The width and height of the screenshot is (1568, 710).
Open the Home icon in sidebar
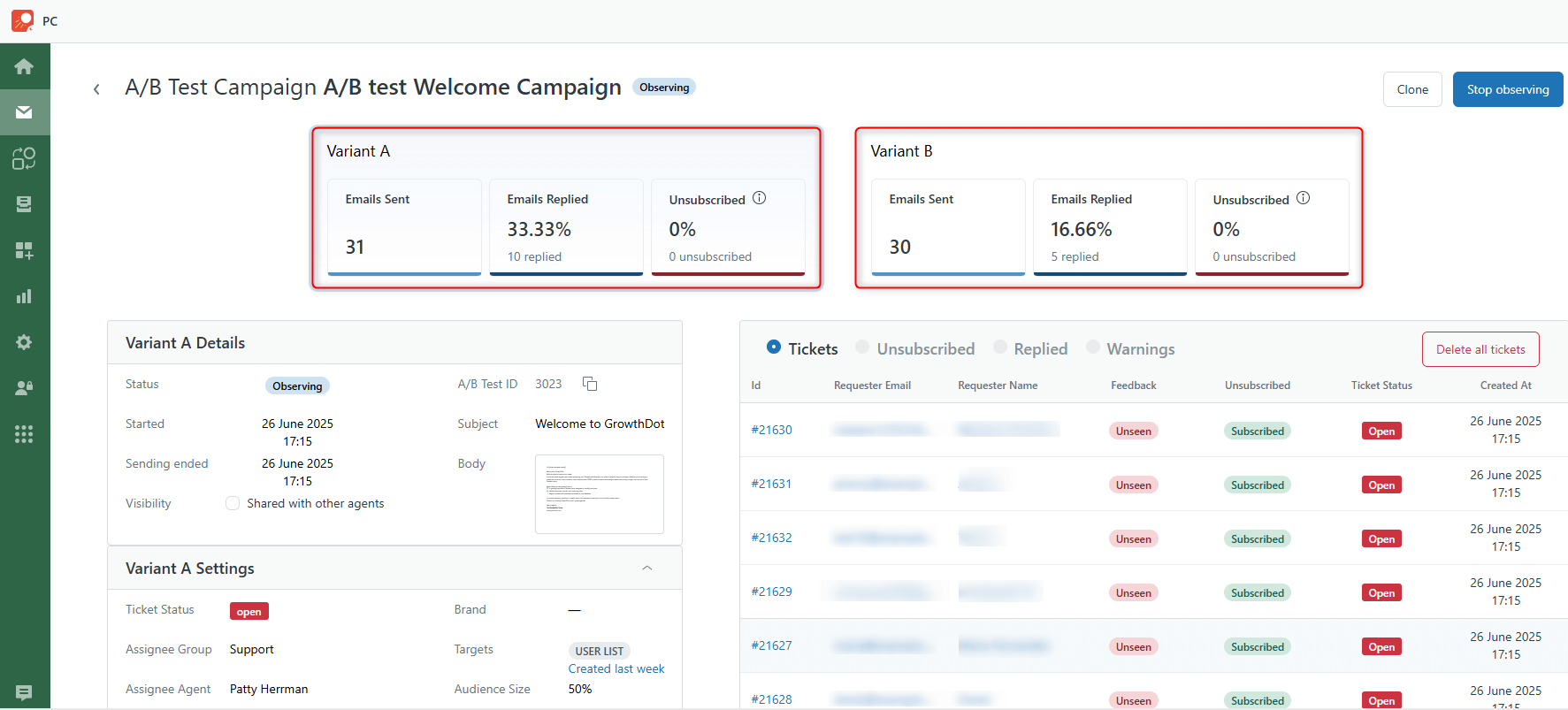click(x=24, y=66)
